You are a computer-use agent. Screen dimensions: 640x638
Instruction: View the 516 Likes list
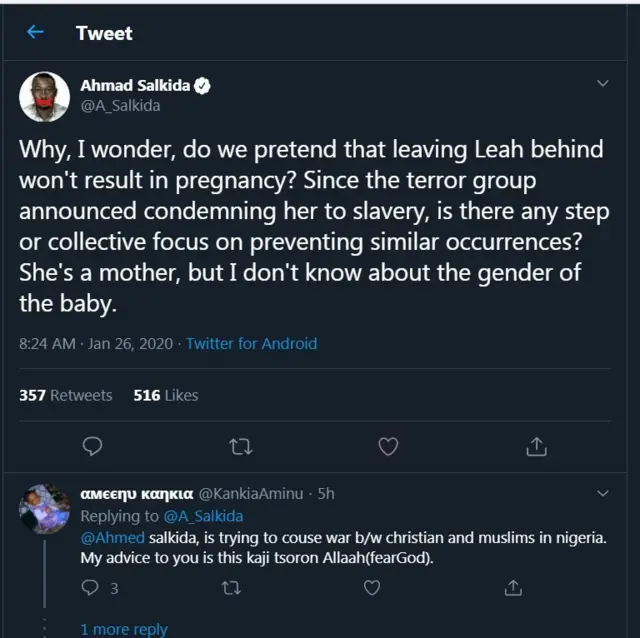[x=166, y=395]
